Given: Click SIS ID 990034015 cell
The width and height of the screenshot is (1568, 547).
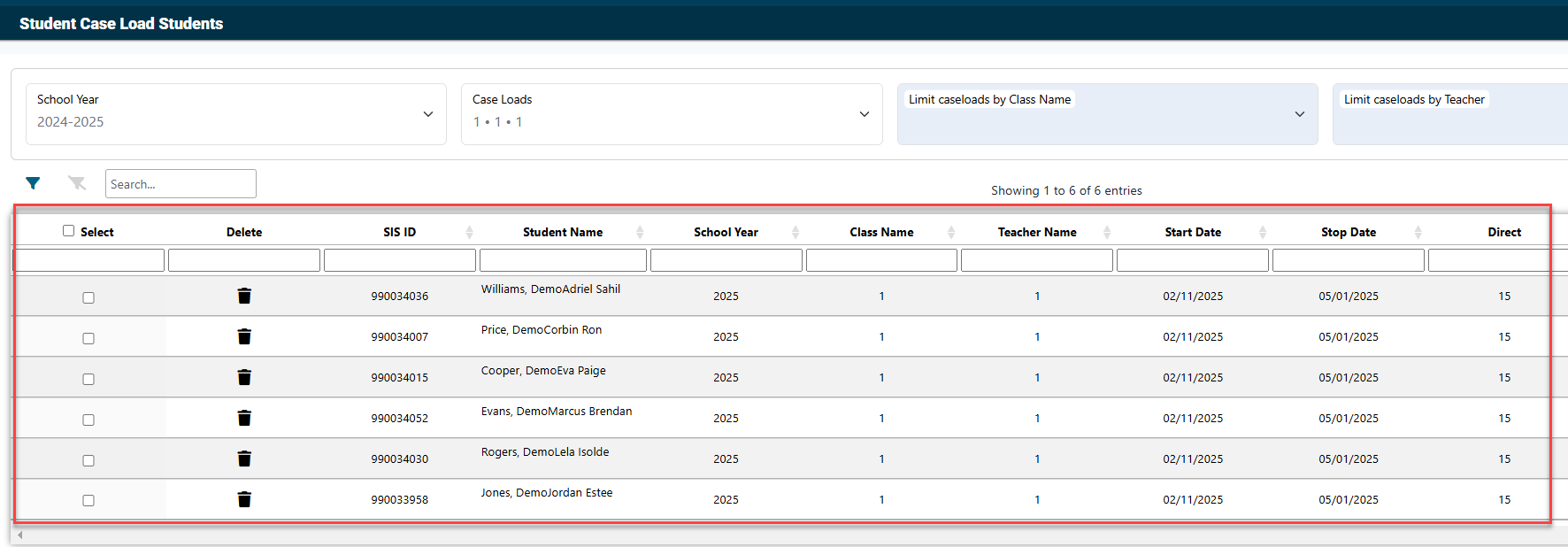Looking at the screenshot, I should [400, 378].
